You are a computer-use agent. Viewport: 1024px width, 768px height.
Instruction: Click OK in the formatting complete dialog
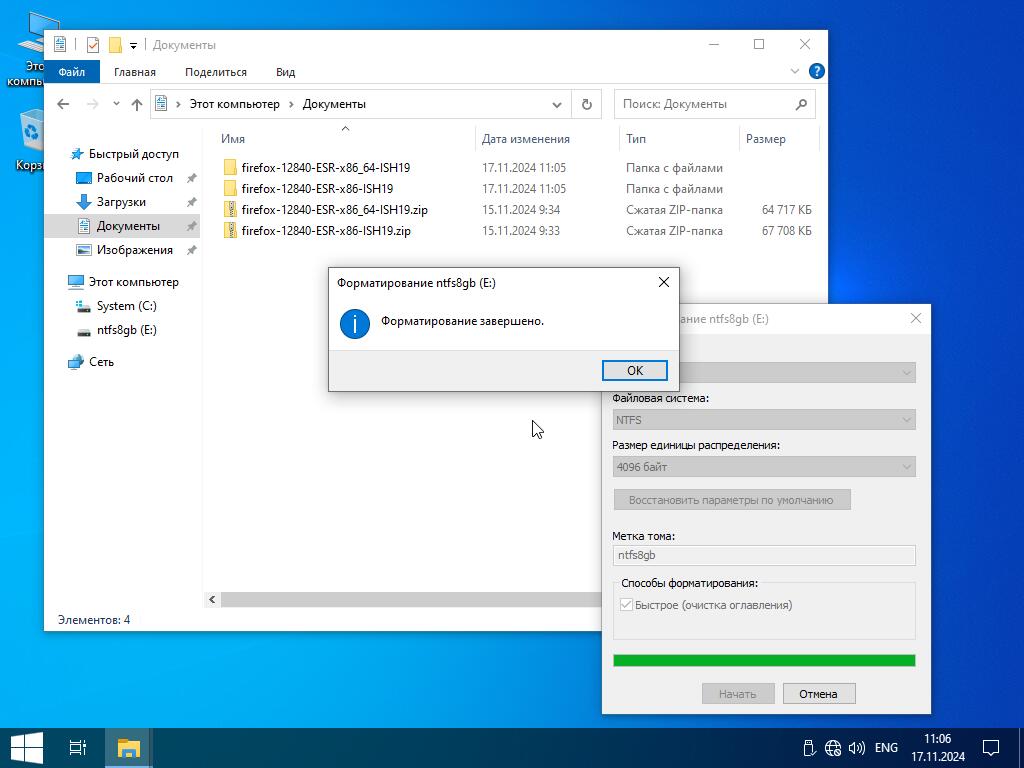pos(634,370)
